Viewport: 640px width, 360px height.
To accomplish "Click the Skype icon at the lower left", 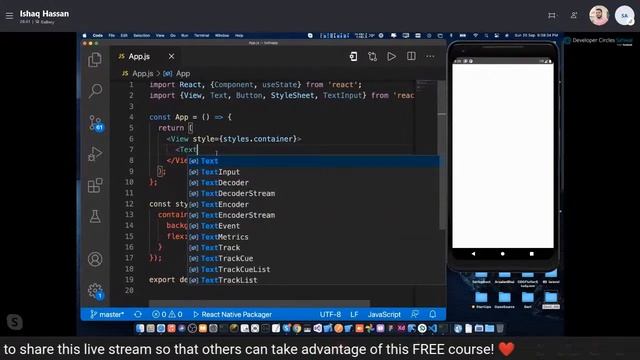I will [15, 322].
